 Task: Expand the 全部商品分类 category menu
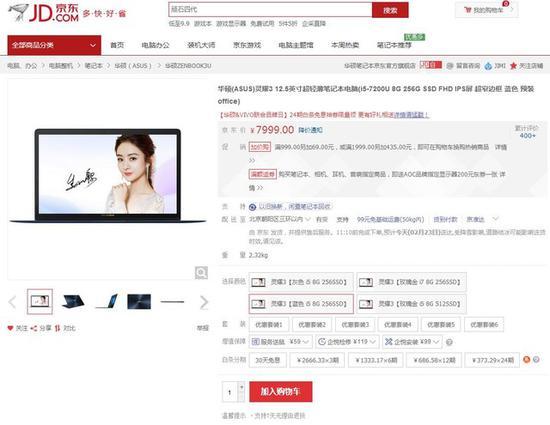[x=54, y=45]
